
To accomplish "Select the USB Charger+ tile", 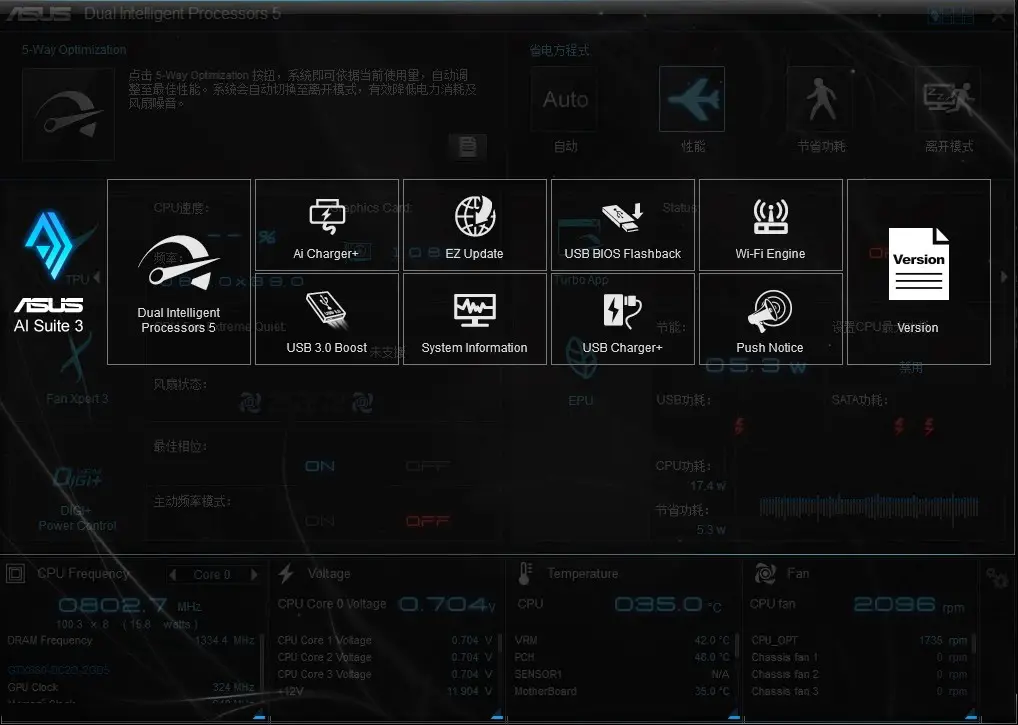I will (623, 319).
